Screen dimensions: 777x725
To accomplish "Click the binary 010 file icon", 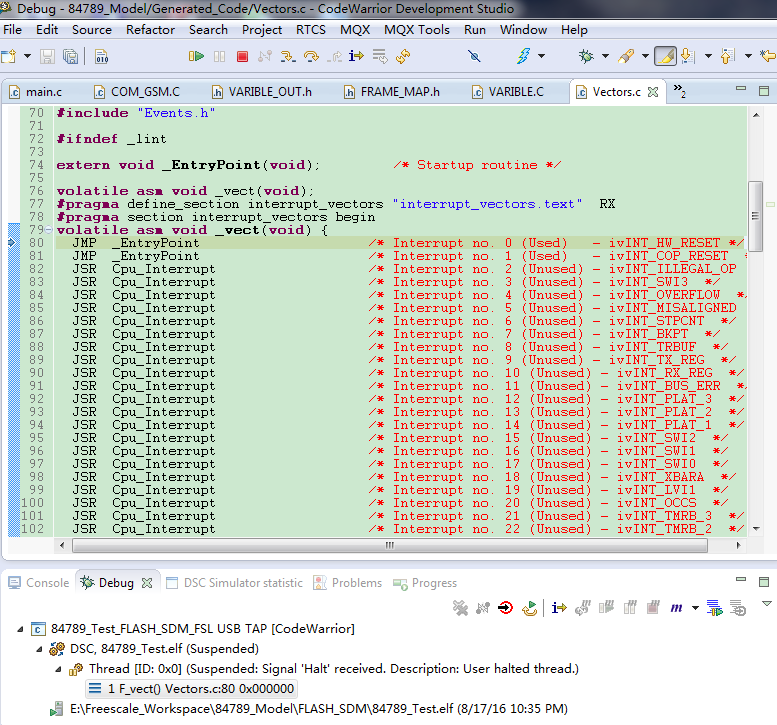I will 102,56.
